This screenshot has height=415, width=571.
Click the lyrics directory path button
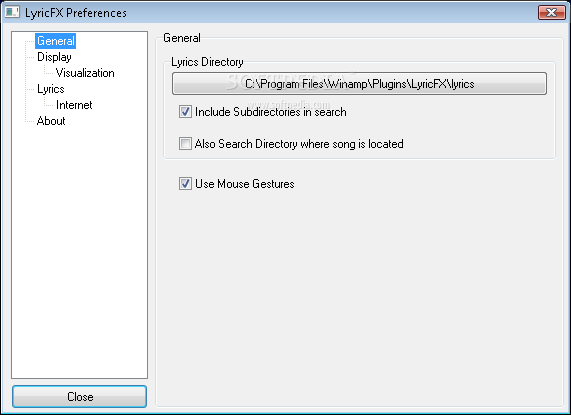click(x=359, y=84)
